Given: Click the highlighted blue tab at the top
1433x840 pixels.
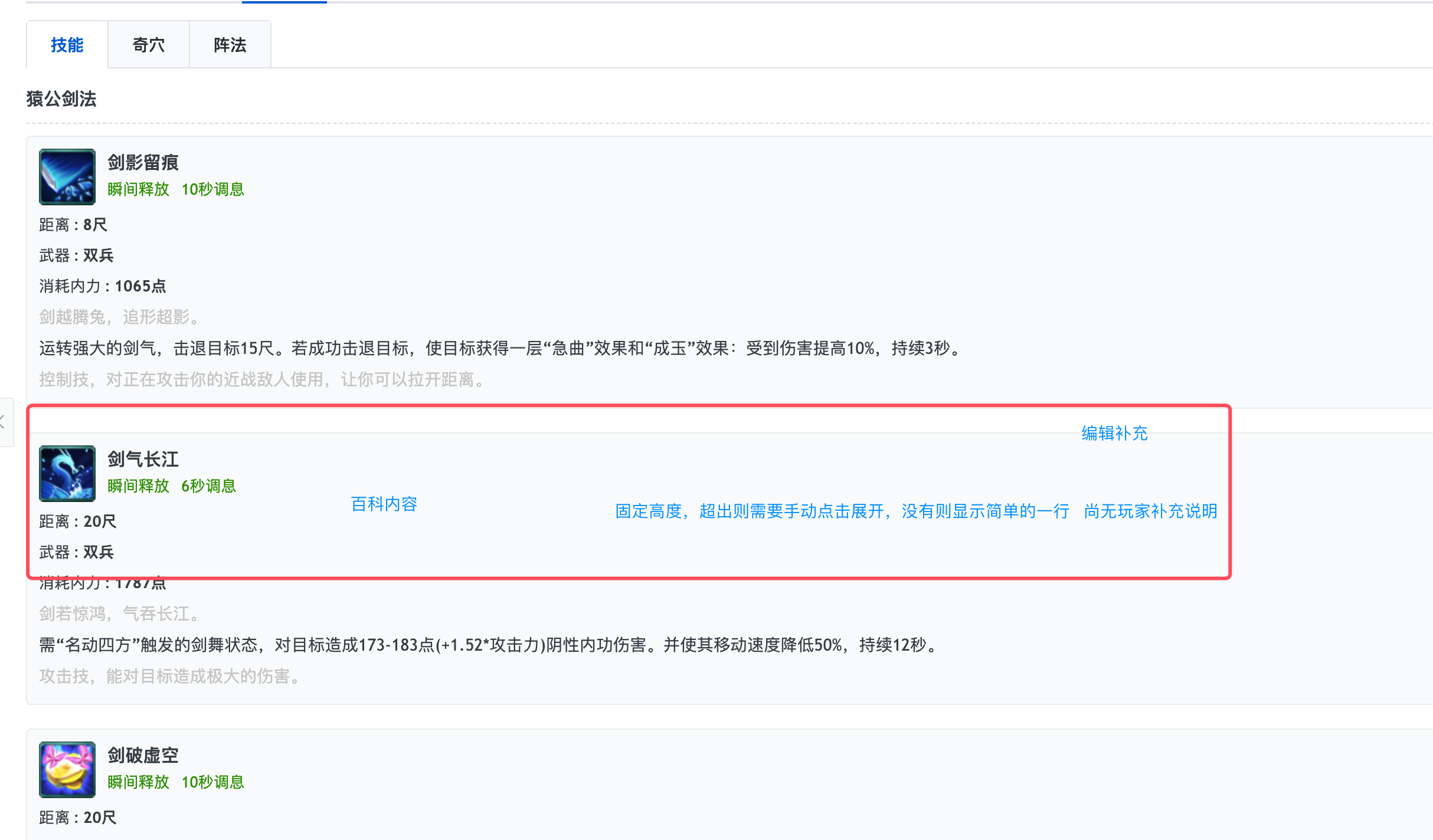Looking at the screenshot, I should (284, 2).
